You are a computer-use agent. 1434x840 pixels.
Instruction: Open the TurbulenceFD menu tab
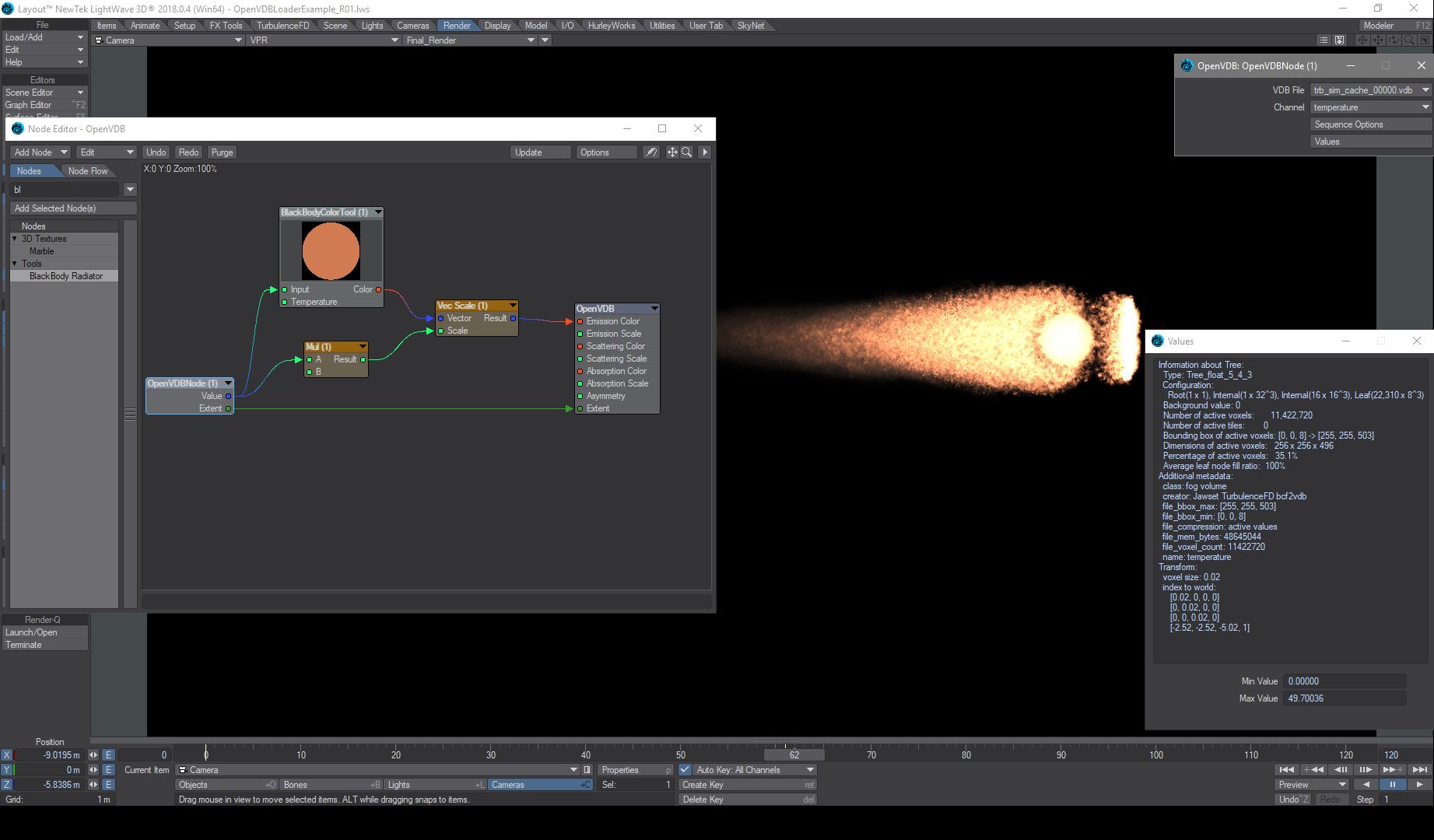coord(282,26)
